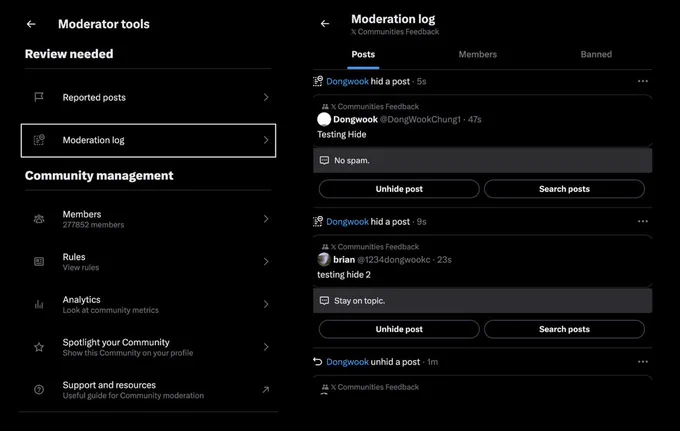Click brian author name on post
680x431 pixels.
click(x=344, y=259)
